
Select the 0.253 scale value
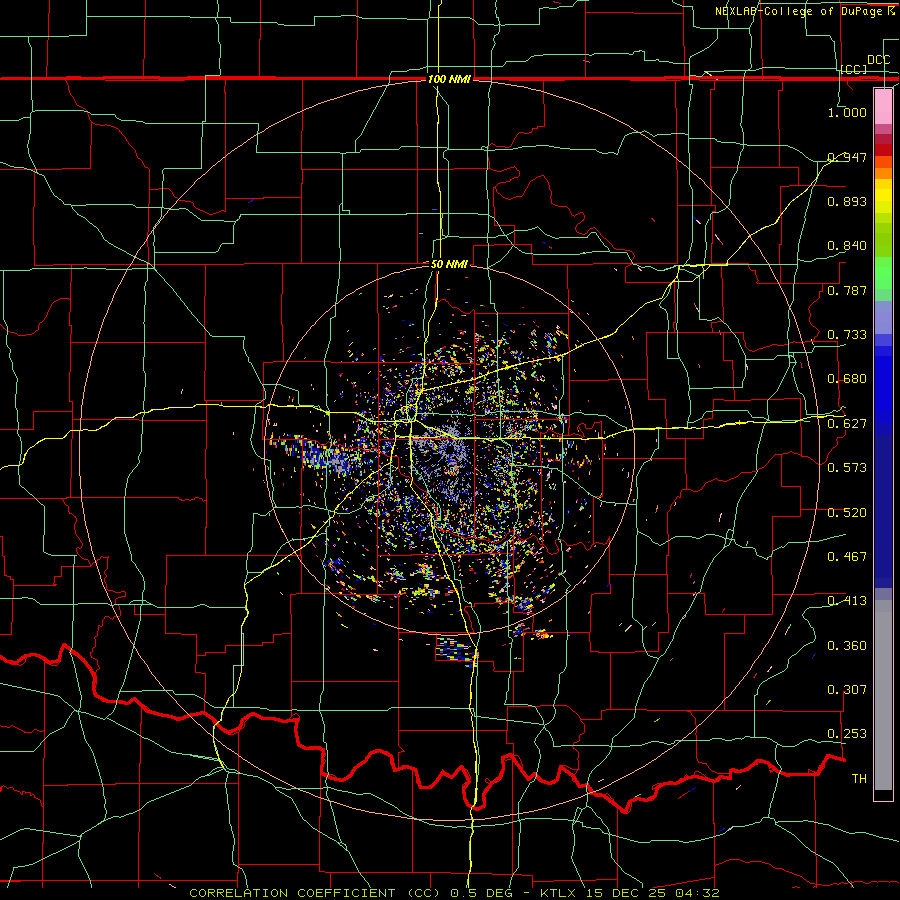[847, 734]
